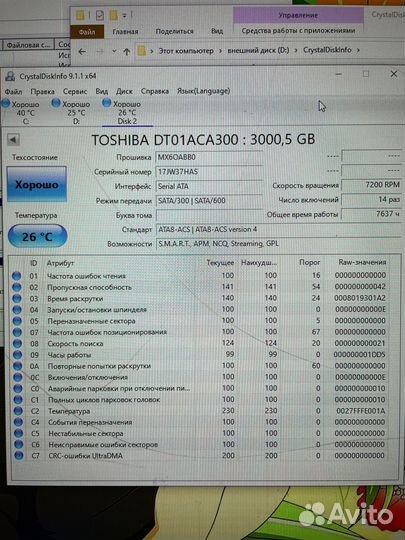The width and height of the screenshot is (405, 540).
Task: Click the status icon for Часы работы
Action: point(17,355)
